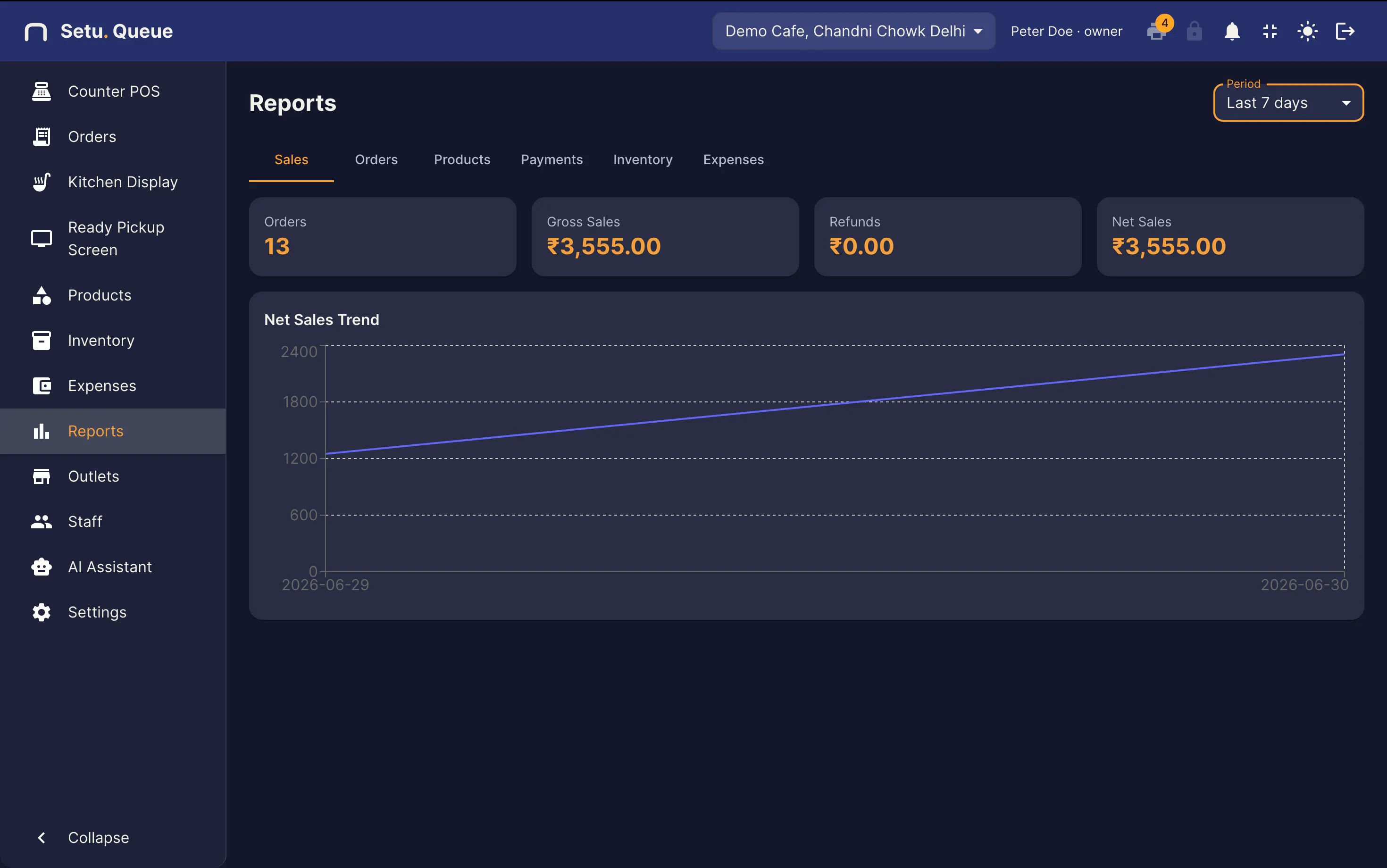The height and width of the screenshot is (868, 1387).
Task: Click the Period dropdown arrow
Action: [1345, 103]
